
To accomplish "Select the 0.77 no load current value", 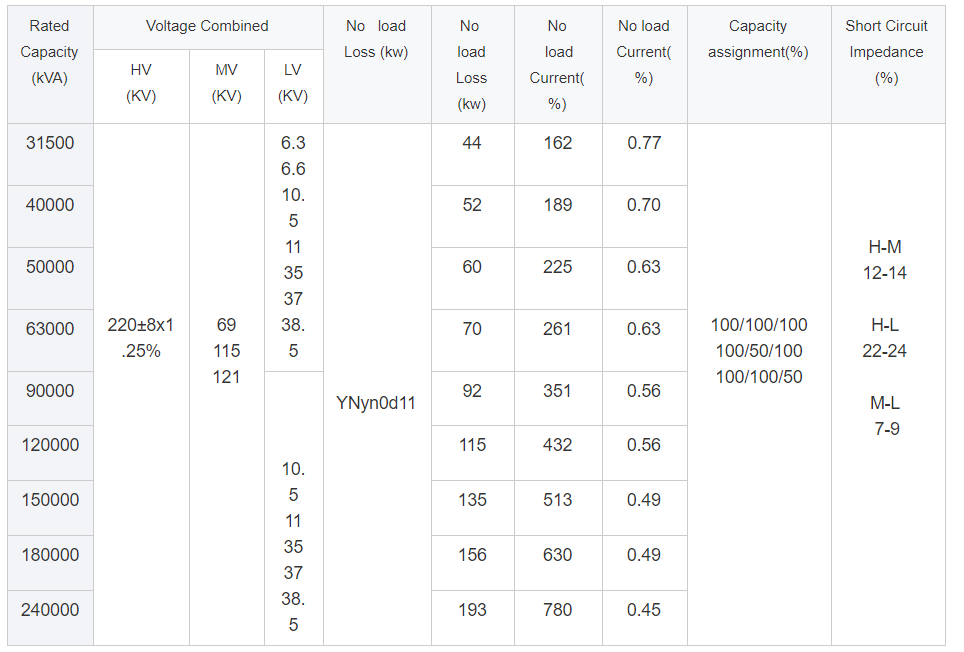I will 644,143.
